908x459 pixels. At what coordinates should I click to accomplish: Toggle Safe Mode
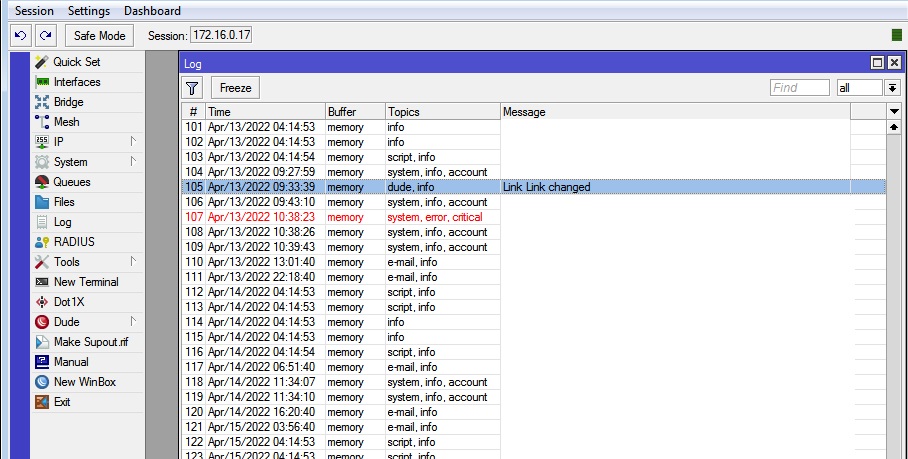click(100, 35)
